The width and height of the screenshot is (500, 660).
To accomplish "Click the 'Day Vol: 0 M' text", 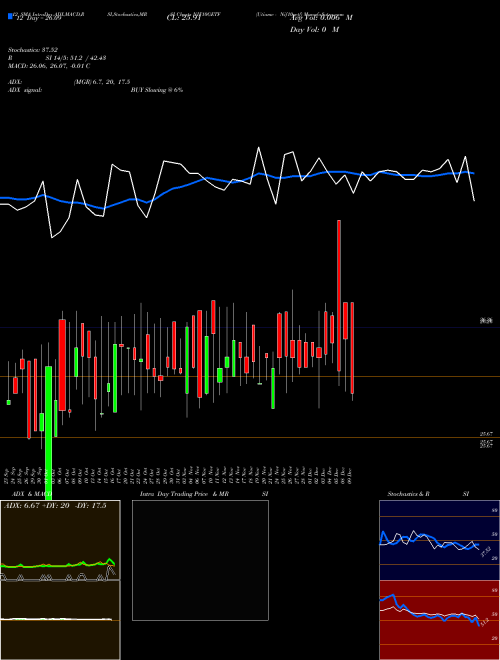I will (314, 30).
